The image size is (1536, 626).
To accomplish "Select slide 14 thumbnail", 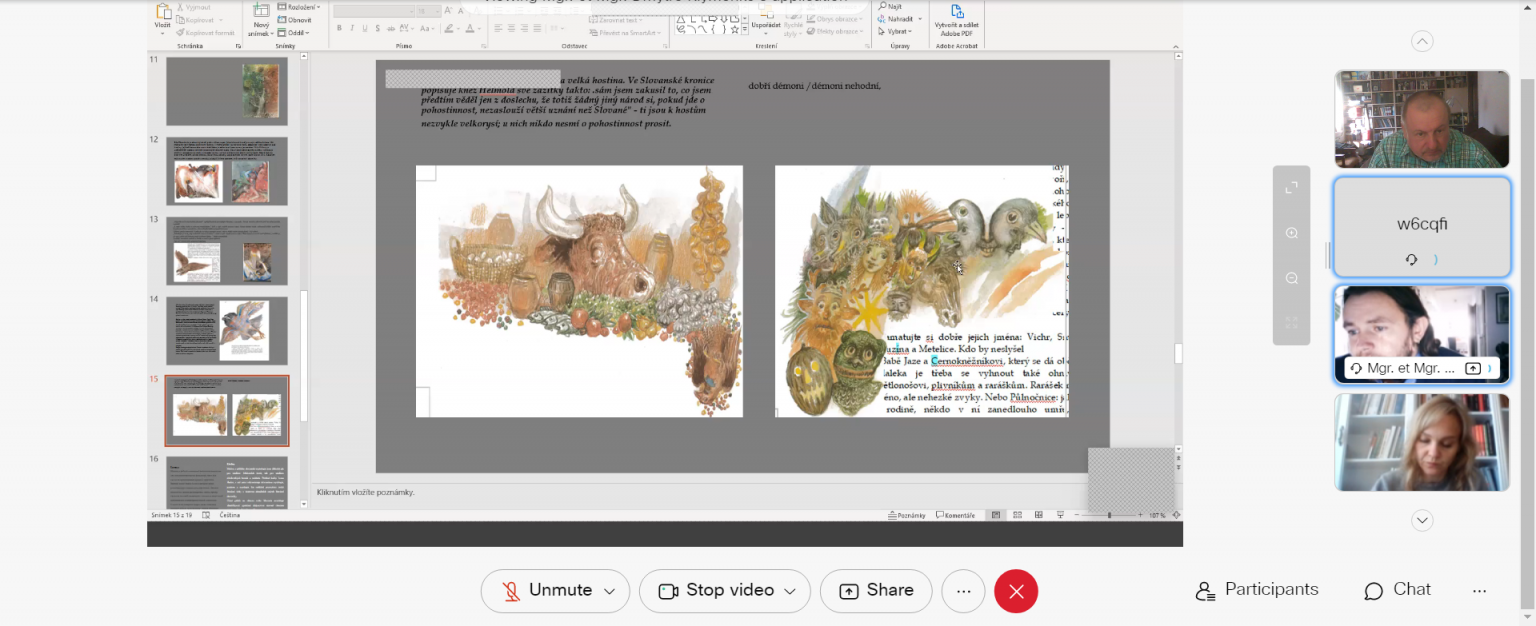I will pos(227,331).
